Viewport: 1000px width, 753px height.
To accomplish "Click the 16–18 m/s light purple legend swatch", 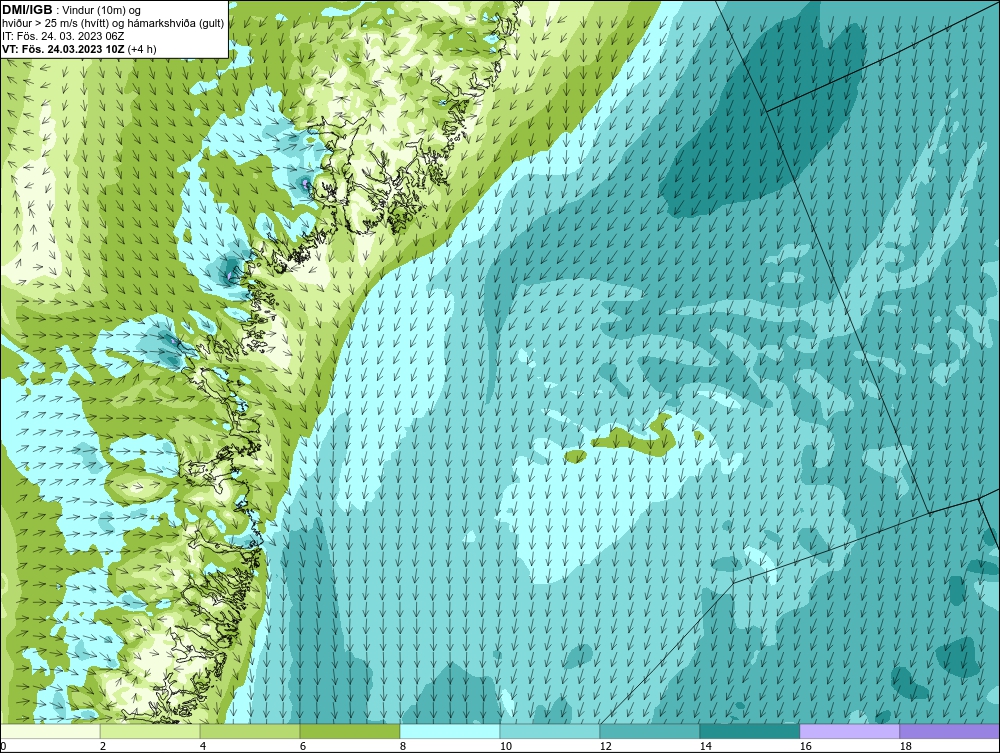I will point(849,731).
